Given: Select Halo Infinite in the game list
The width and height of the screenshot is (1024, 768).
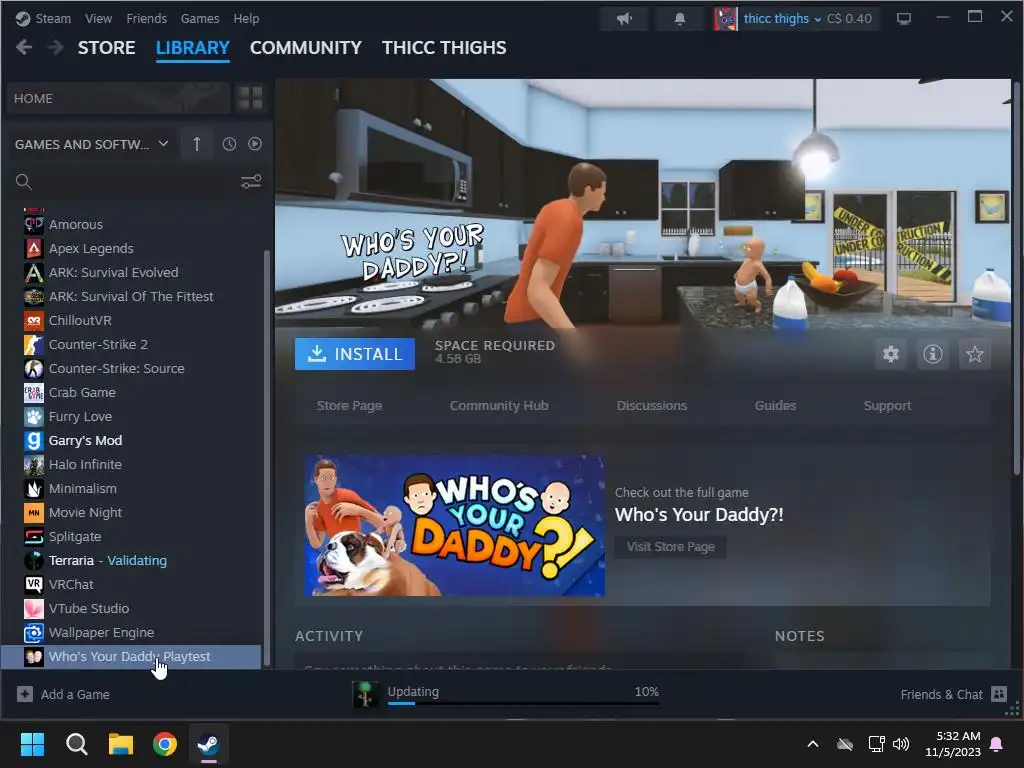Looking at the screenshot, I should pyautogui.click(x=131, y=464).
